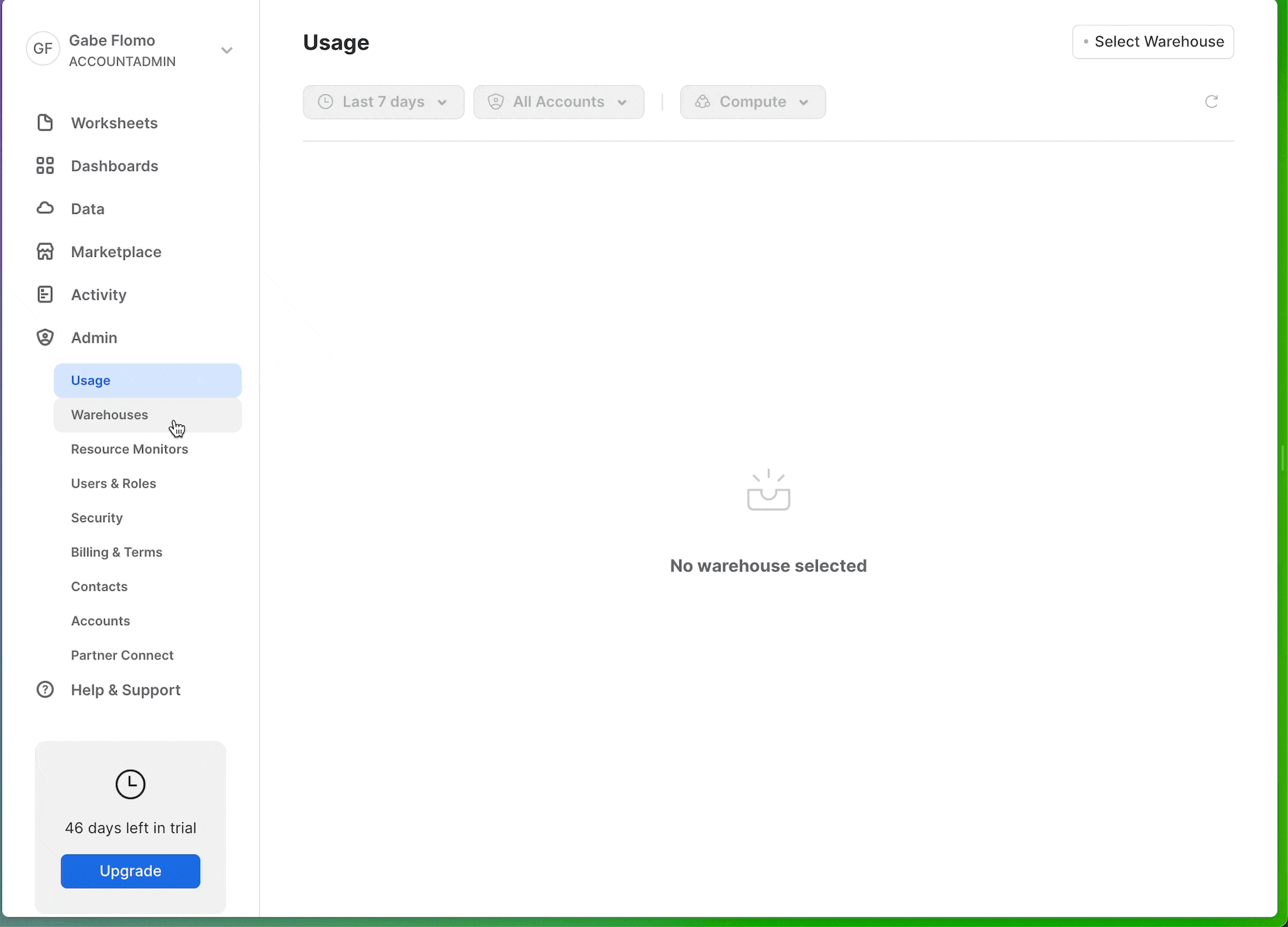The image size is (1288, 927).
Task: Open the All Accounts filter dropdown
Action: click(x=558, y=102)
